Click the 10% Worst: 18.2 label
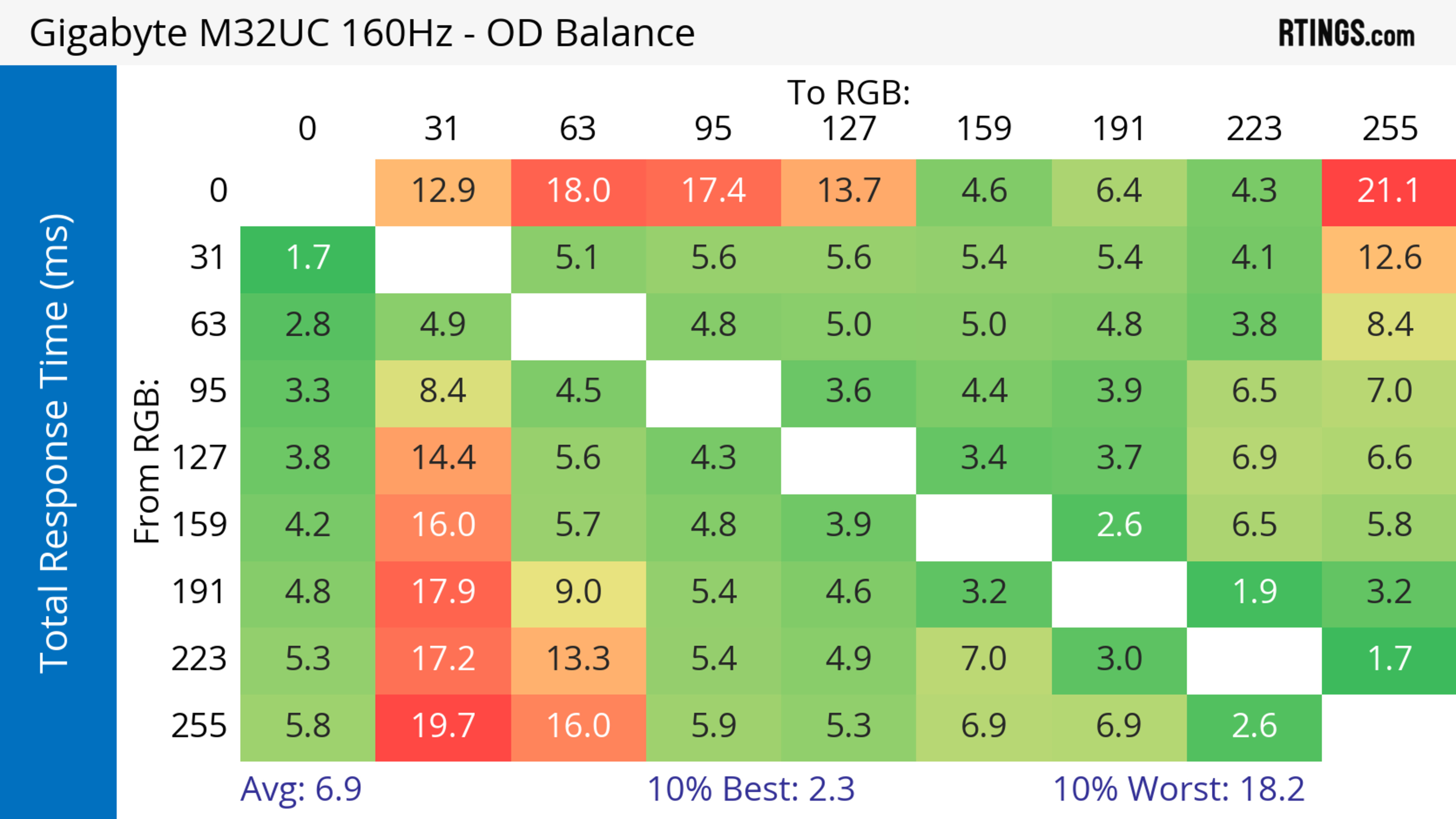The width and height of the screenshot is (1456, 819). coord(1178,789)
